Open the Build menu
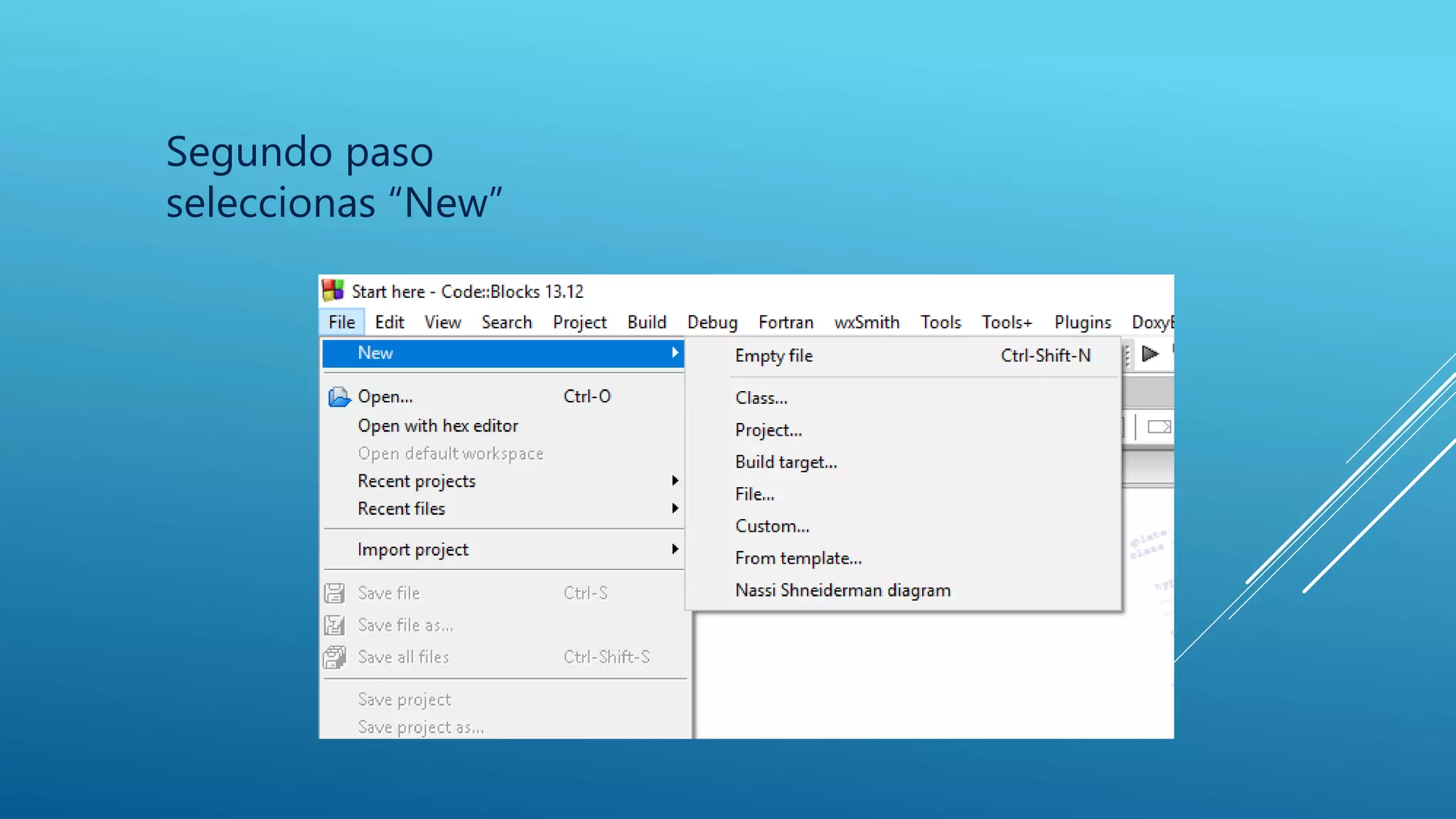Image resolution: width=1456 pixels, height=819 pixels. (x=647, y=322)
